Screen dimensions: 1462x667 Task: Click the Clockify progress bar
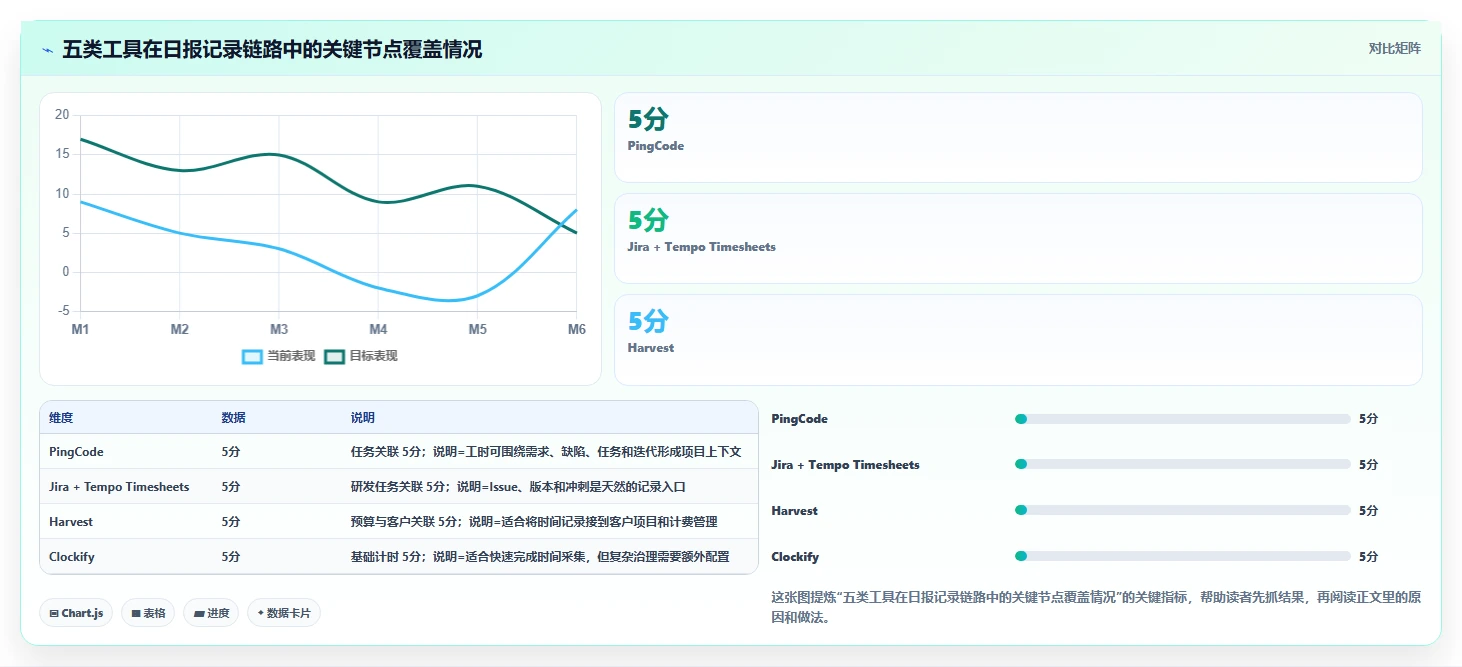coord(1182,557)
